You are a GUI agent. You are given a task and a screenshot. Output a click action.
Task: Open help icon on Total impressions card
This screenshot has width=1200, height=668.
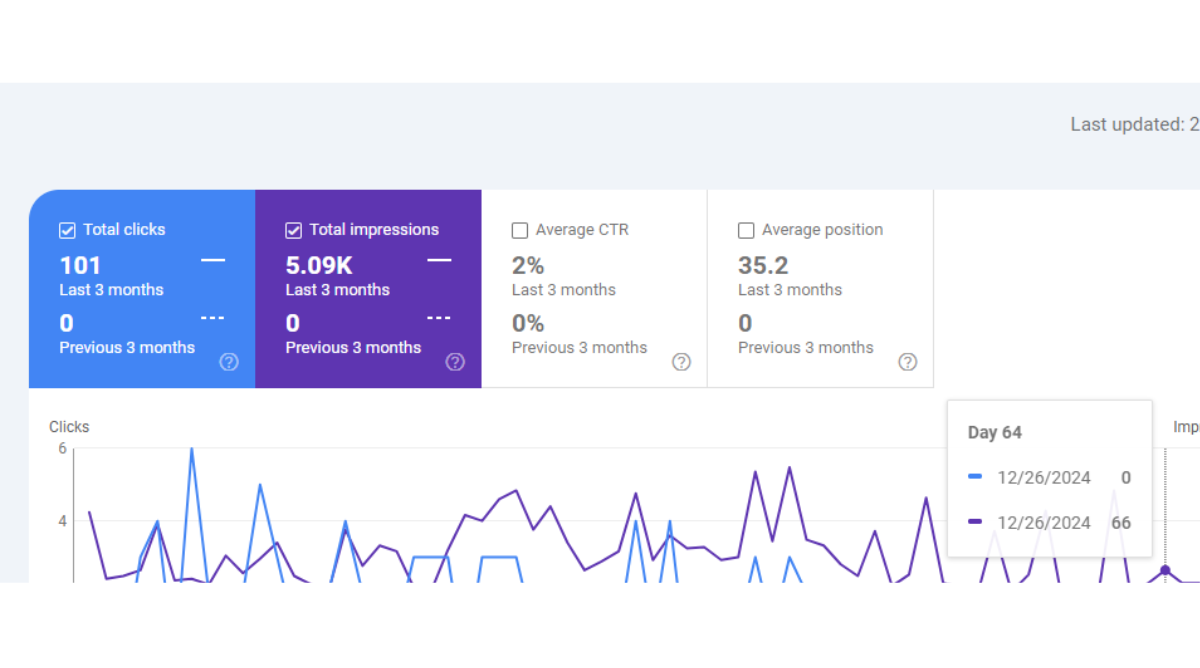click(455, 362)
